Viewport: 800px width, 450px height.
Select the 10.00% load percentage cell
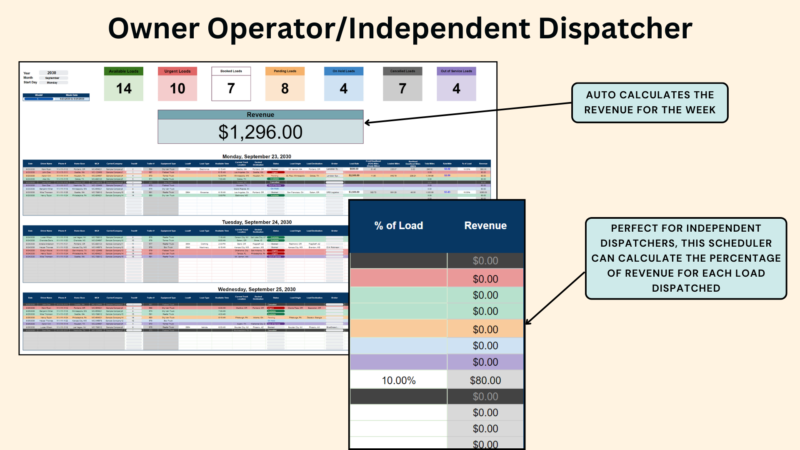(398, 380)
